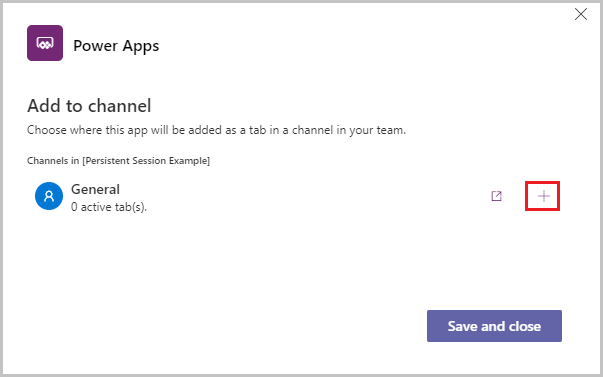This screenshot has height=377, width=603.
Task: Add a tab to the General channel
Action: (543, 196)
